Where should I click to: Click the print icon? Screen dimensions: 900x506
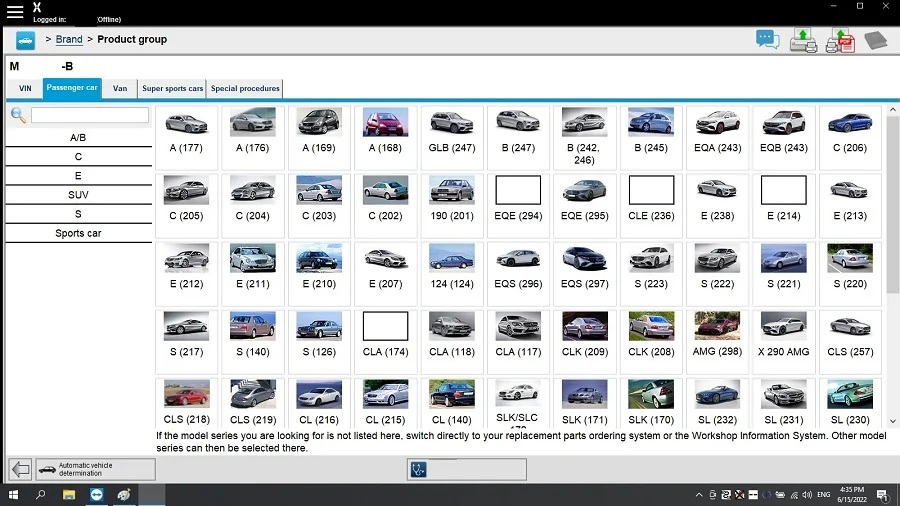click(x=803, y=40)
